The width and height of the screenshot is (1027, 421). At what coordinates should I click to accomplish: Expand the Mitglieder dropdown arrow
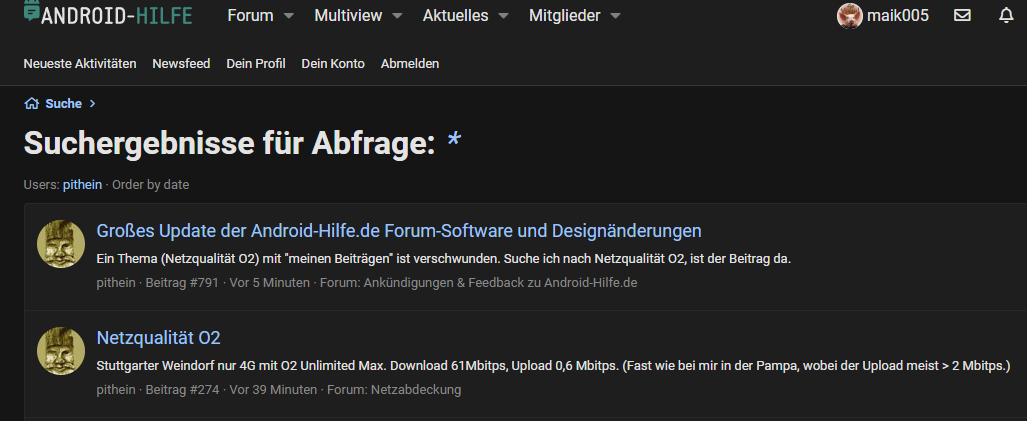coord(614,16)
